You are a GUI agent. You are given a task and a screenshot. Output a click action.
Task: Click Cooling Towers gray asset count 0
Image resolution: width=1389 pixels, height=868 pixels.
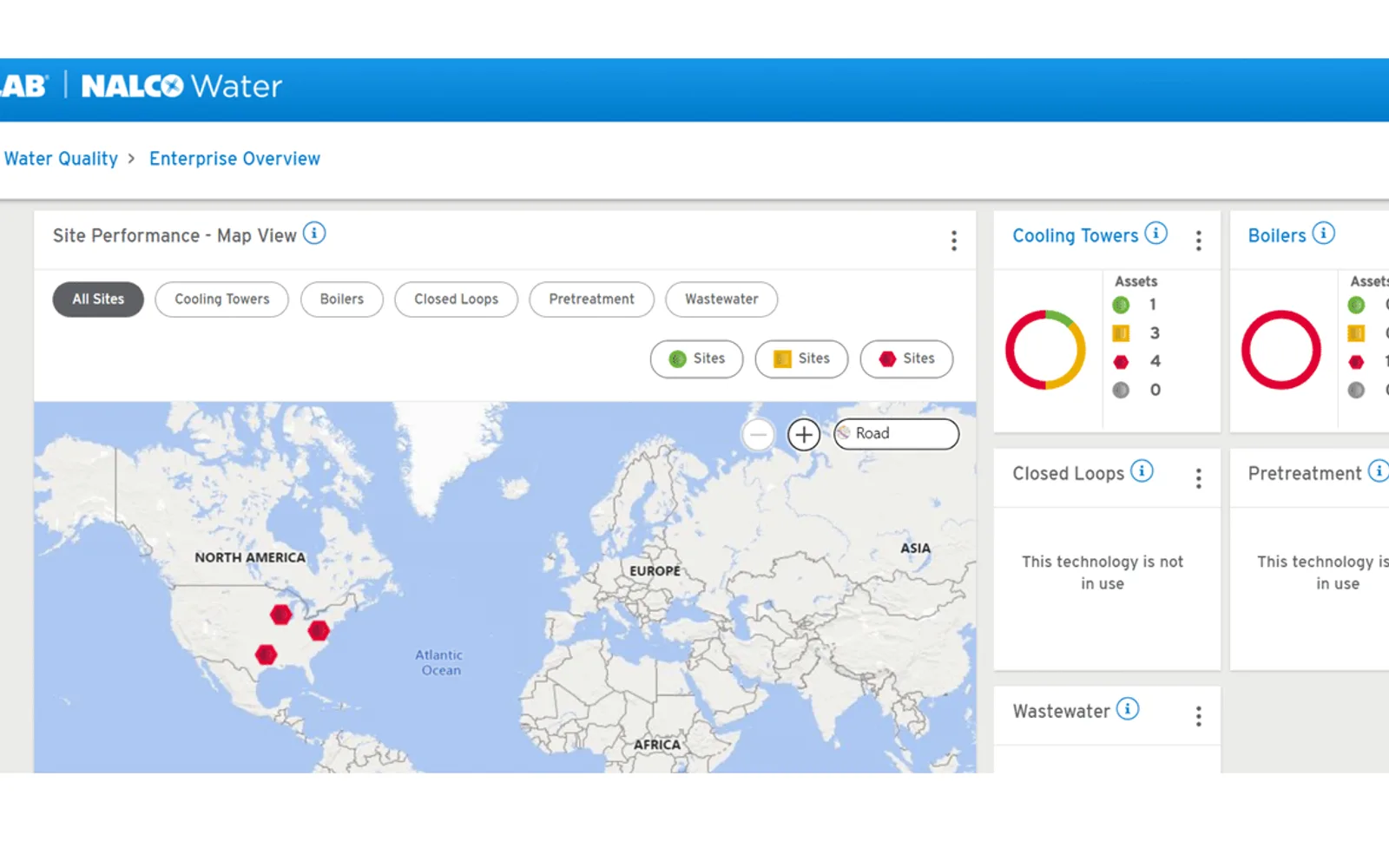point(1155,391)
